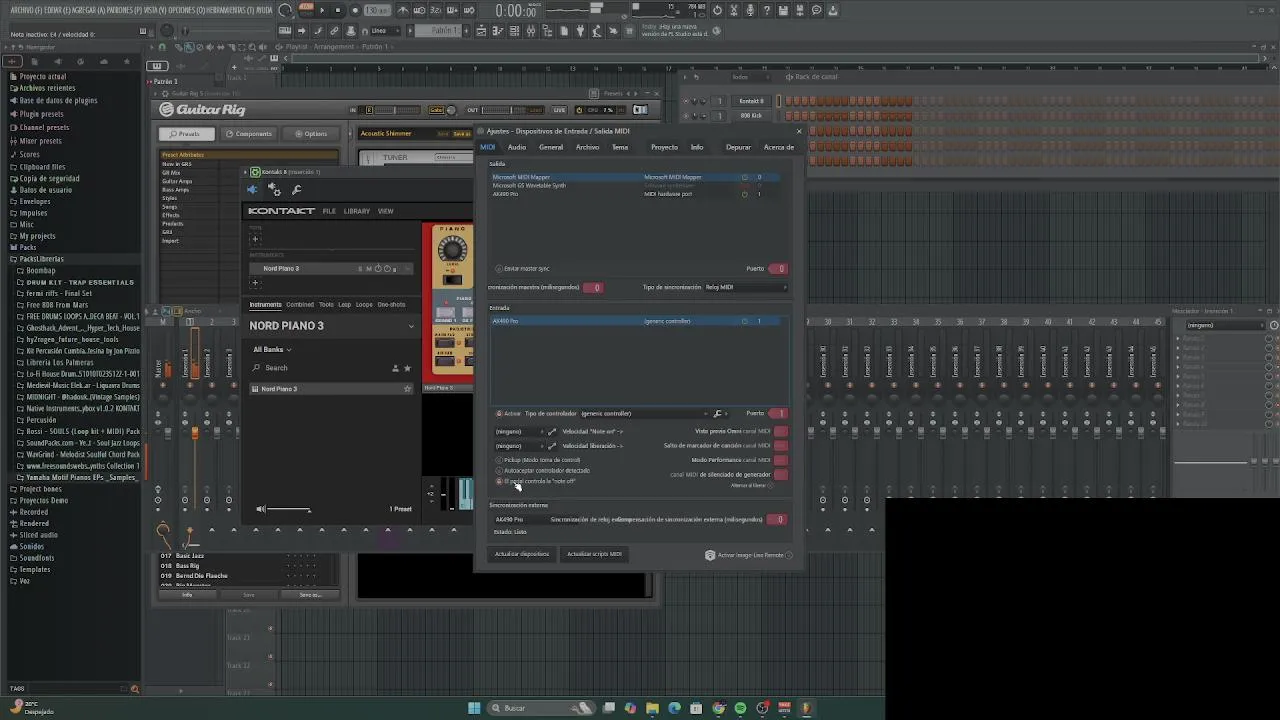Toggle Activar input device option
This screenshot has width=1280, height=720.
[x=499, y=413]
